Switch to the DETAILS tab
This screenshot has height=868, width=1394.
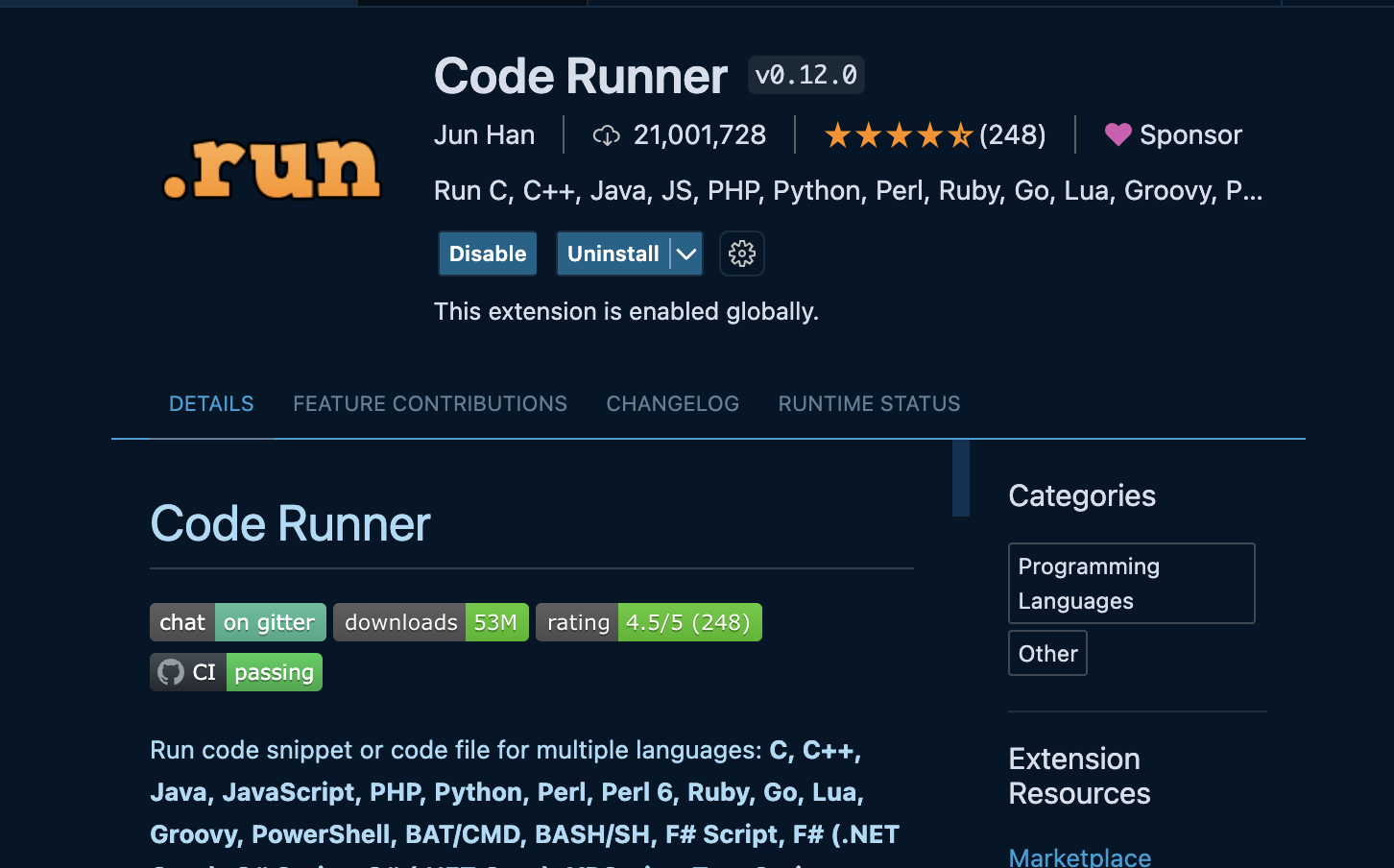[x=211, y=403]
